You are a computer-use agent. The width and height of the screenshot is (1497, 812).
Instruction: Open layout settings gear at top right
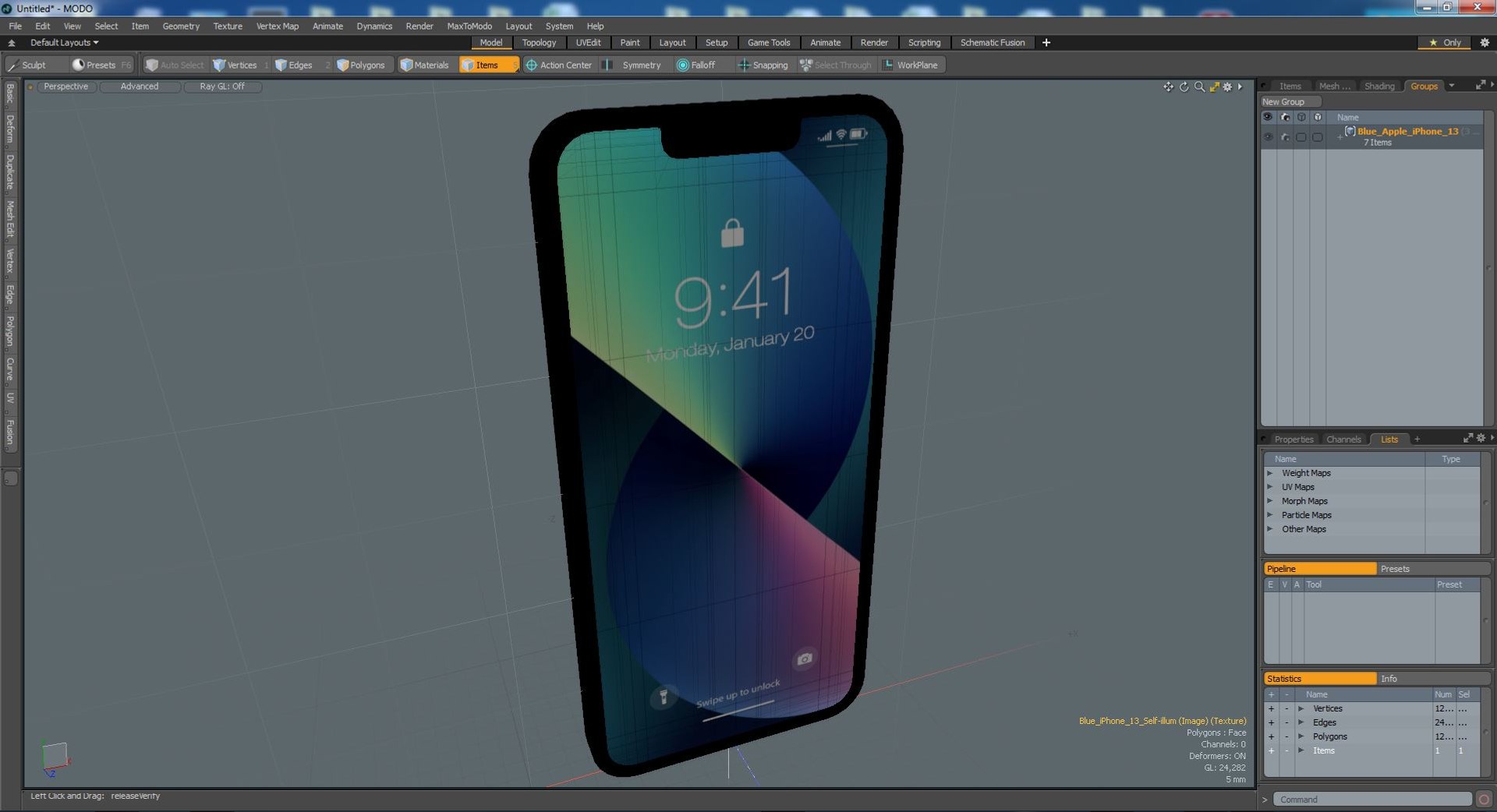pyautogui.click(x=1484, y=43)
